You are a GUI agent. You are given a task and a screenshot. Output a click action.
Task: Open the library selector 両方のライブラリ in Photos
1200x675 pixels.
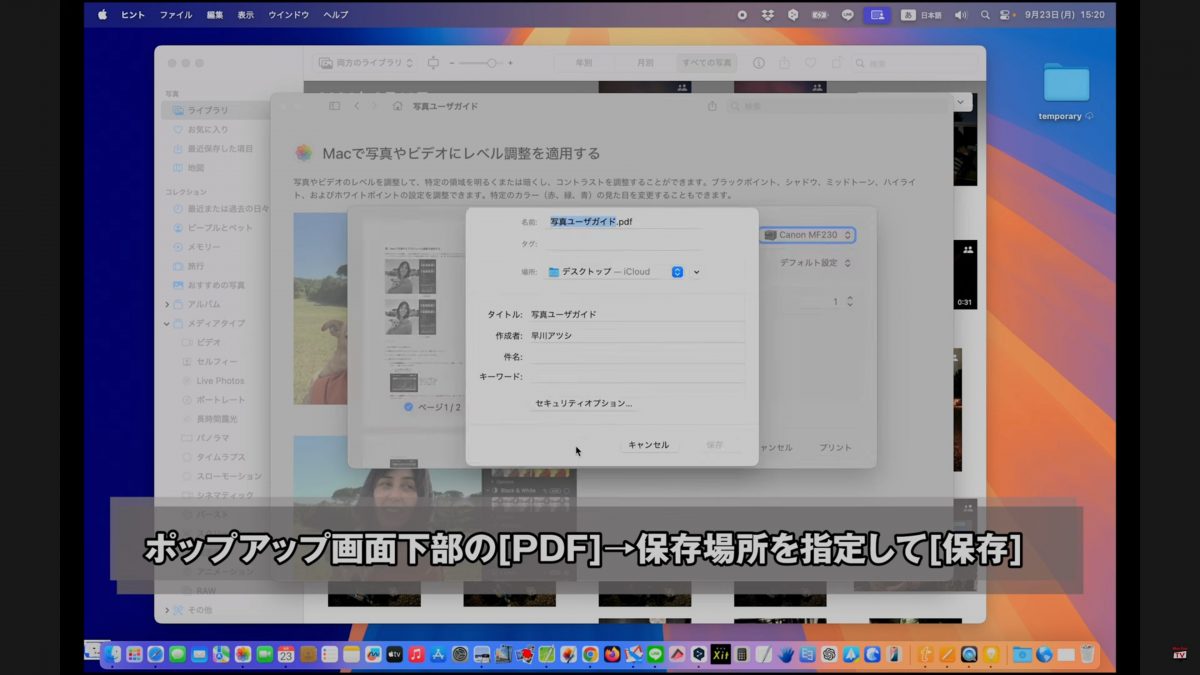point(366,63)
